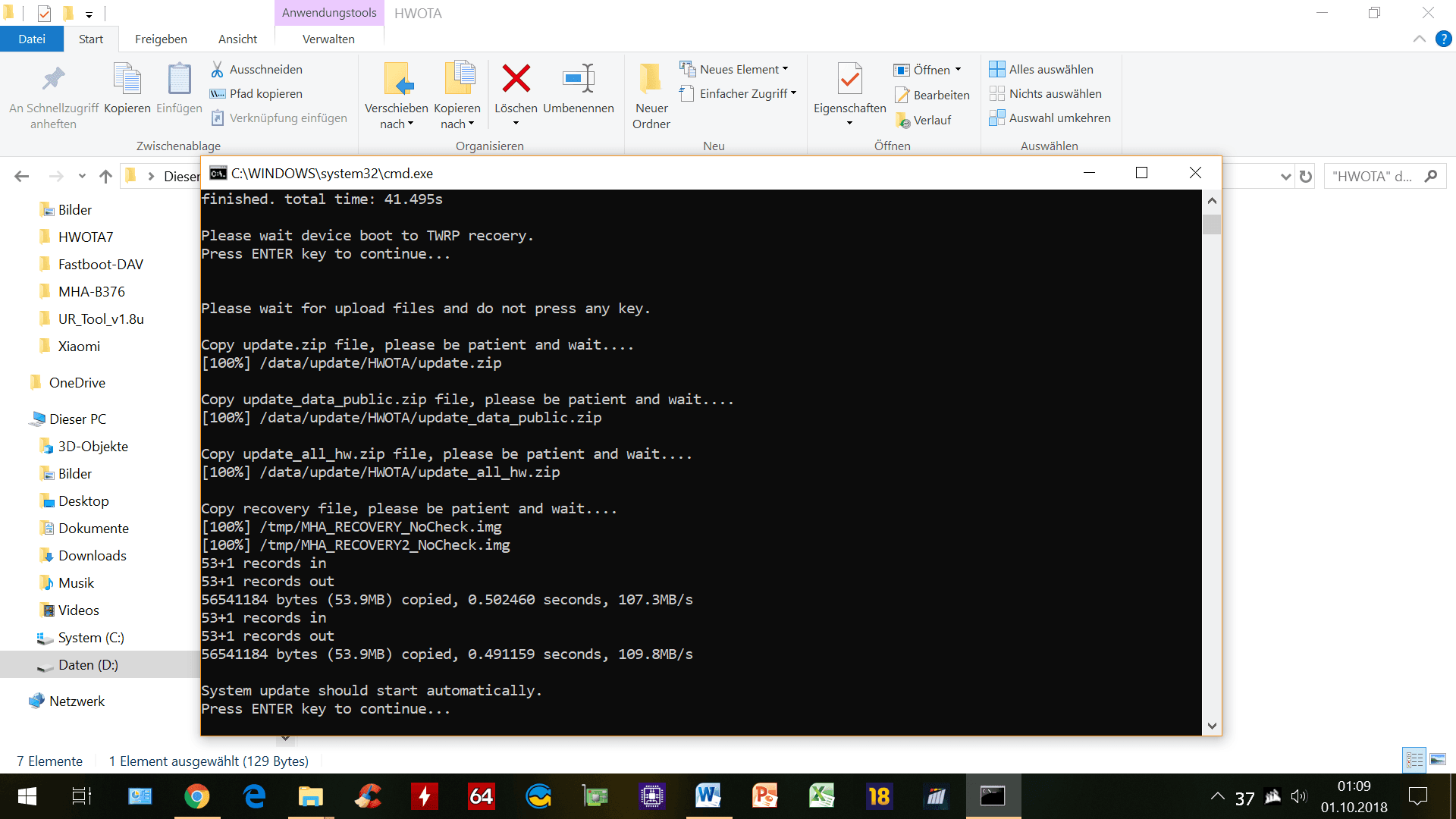Open Downloads in sidebar

click(x=92, y=555)
